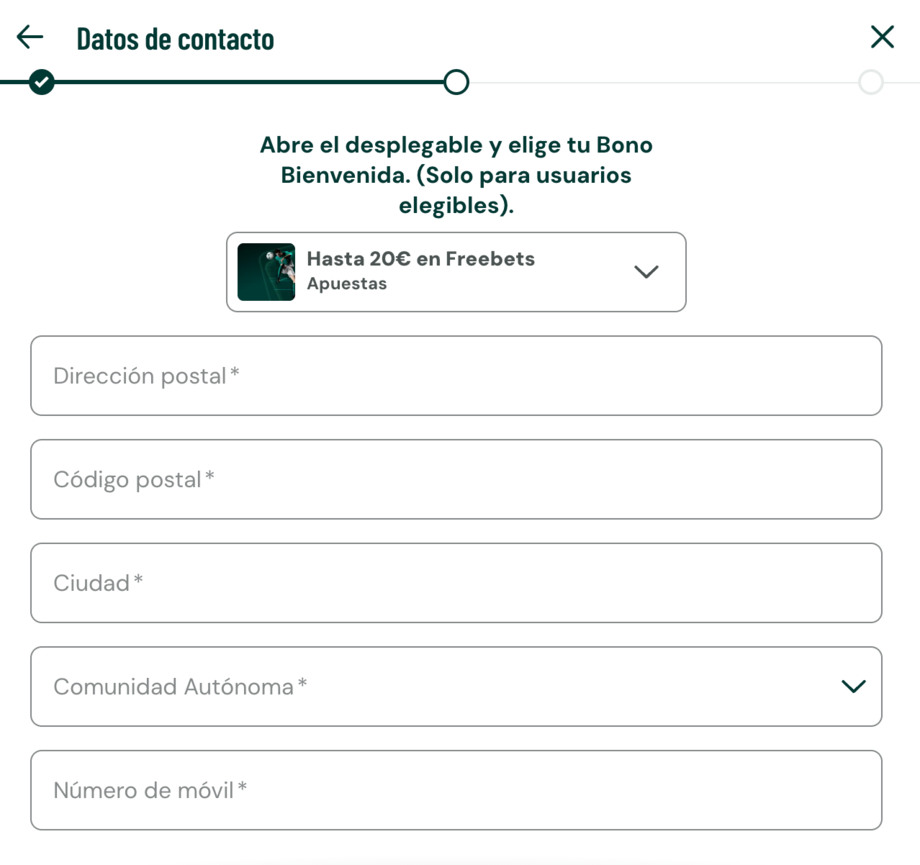The height and width of the screenshot is (865, 920).
Task: Click the chevron on the welcome bonus selector
Action: [x=646, y=271]
